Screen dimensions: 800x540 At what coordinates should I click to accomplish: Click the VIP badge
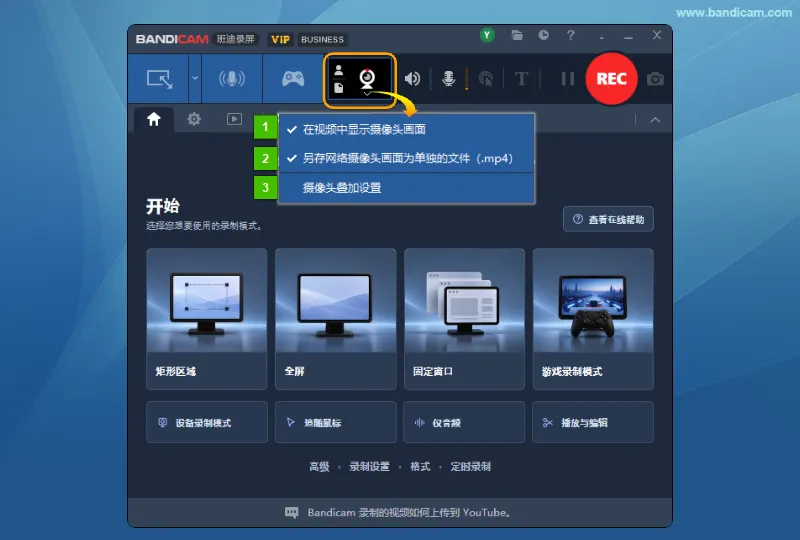pos(280,39)
